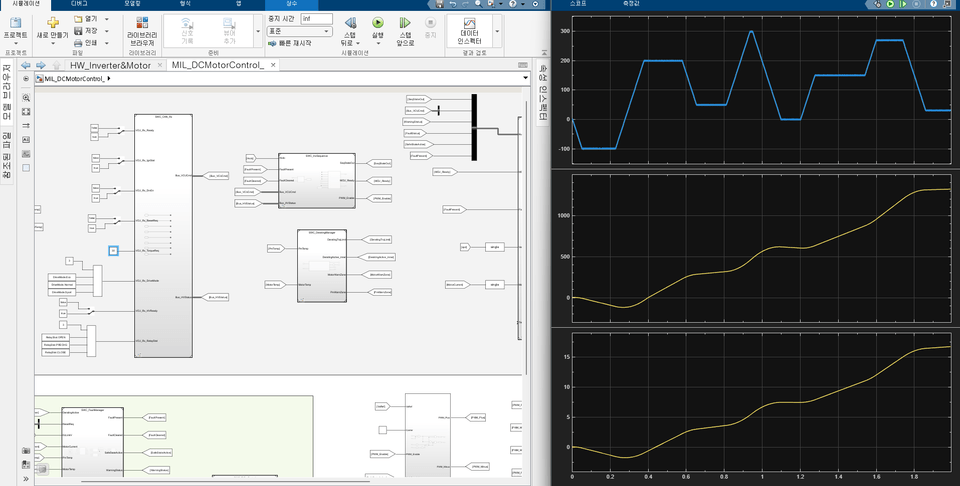The width and height of the screenshot is (960, 486).
Task: Open file with the 열기 folder icon
Action: click(78, 19)
